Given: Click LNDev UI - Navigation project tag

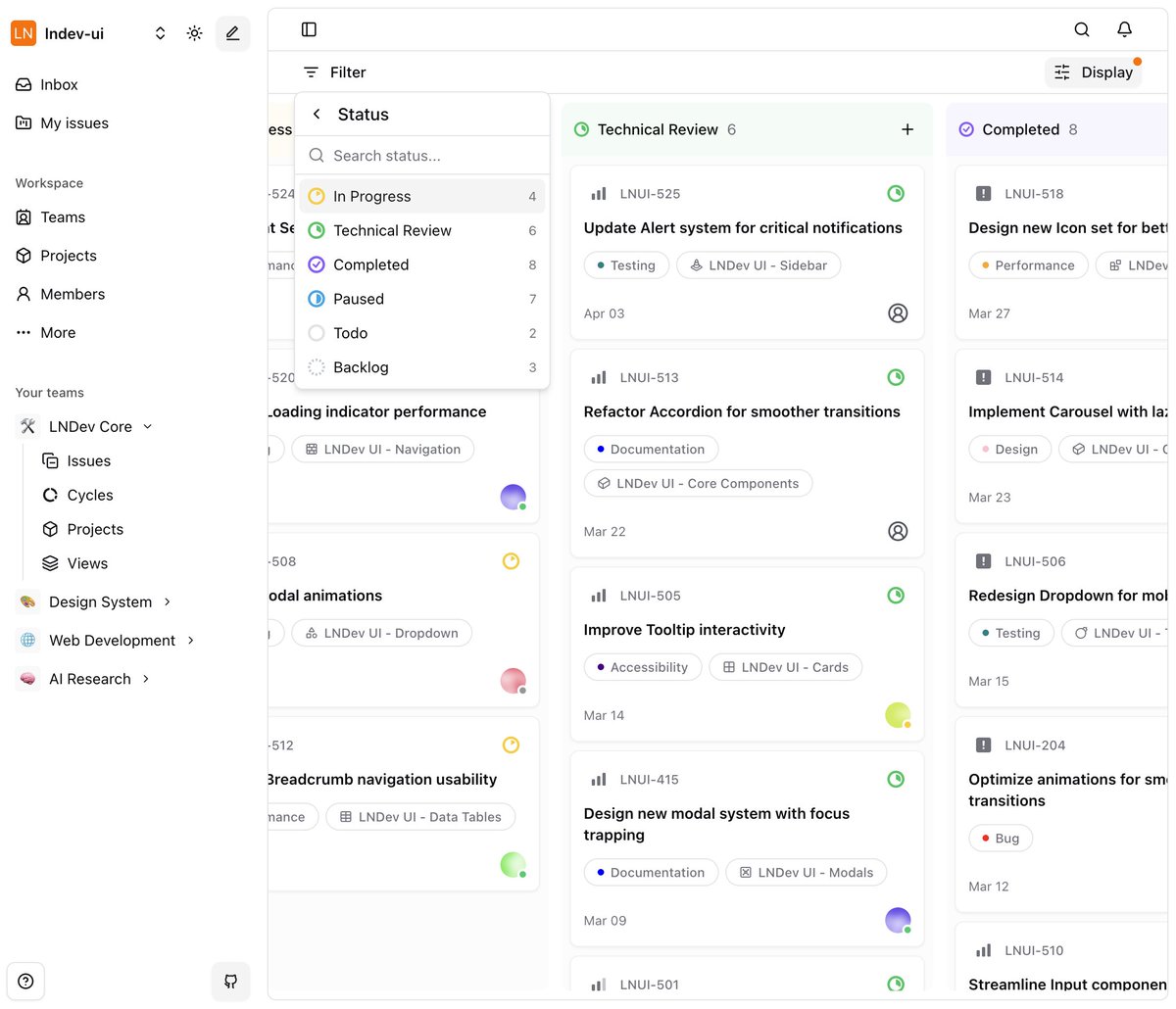Looking at the screenshot, I should pyautogui.click(x=383, y=450).
